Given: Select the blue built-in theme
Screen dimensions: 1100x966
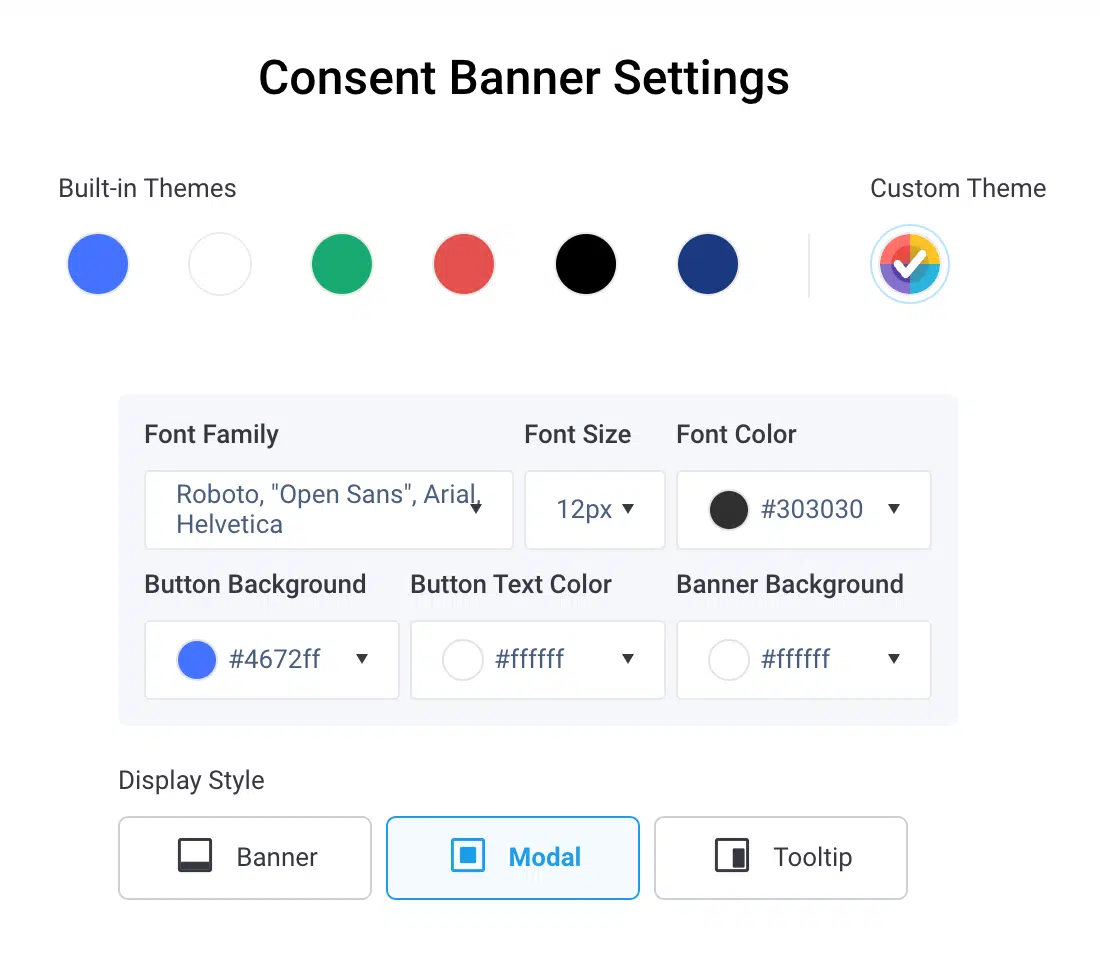Looking at the screenshot, I should coord(97,263).
